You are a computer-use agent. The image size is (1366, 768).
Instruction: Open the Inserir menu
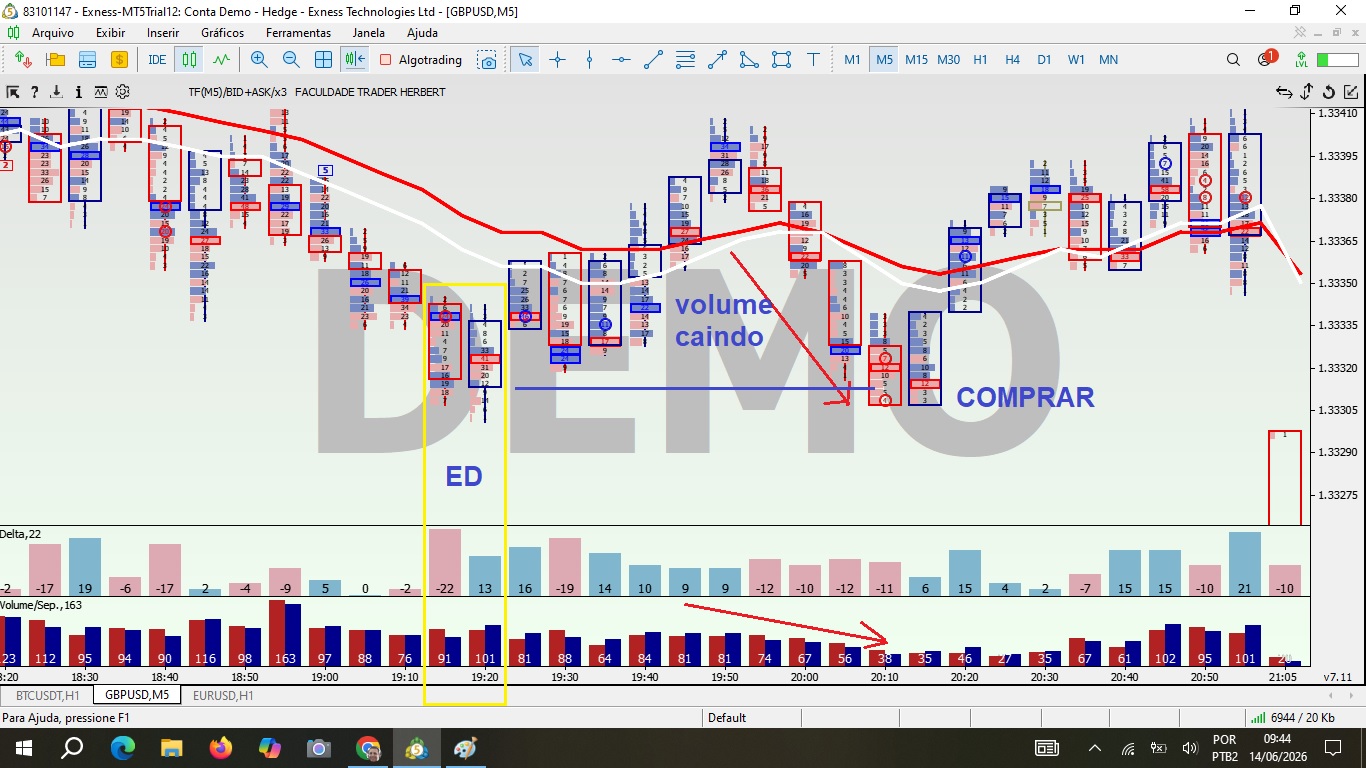click(163, 33)
